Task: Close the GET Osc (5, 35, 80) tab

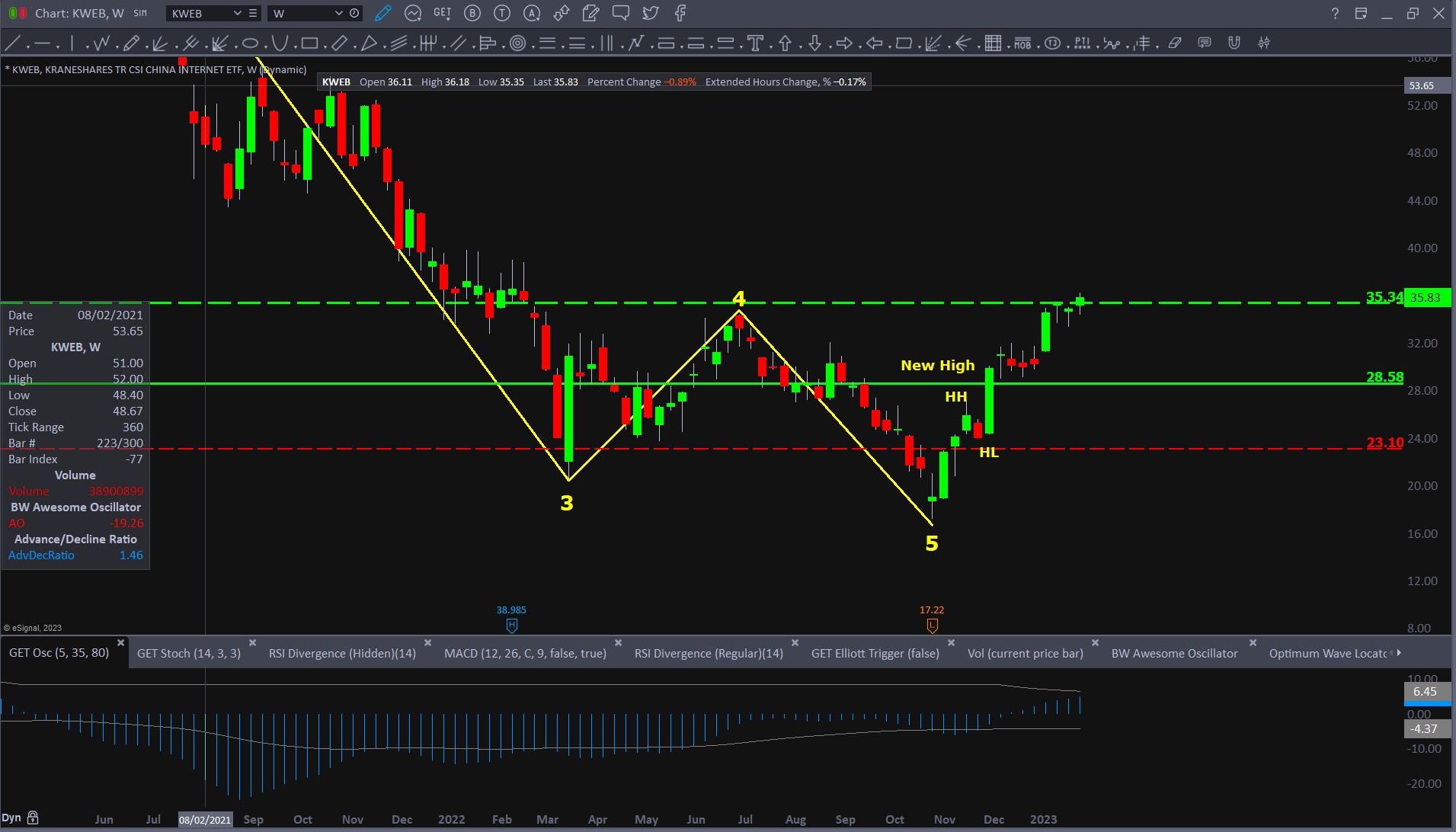Action: click(x=120, y=643)
